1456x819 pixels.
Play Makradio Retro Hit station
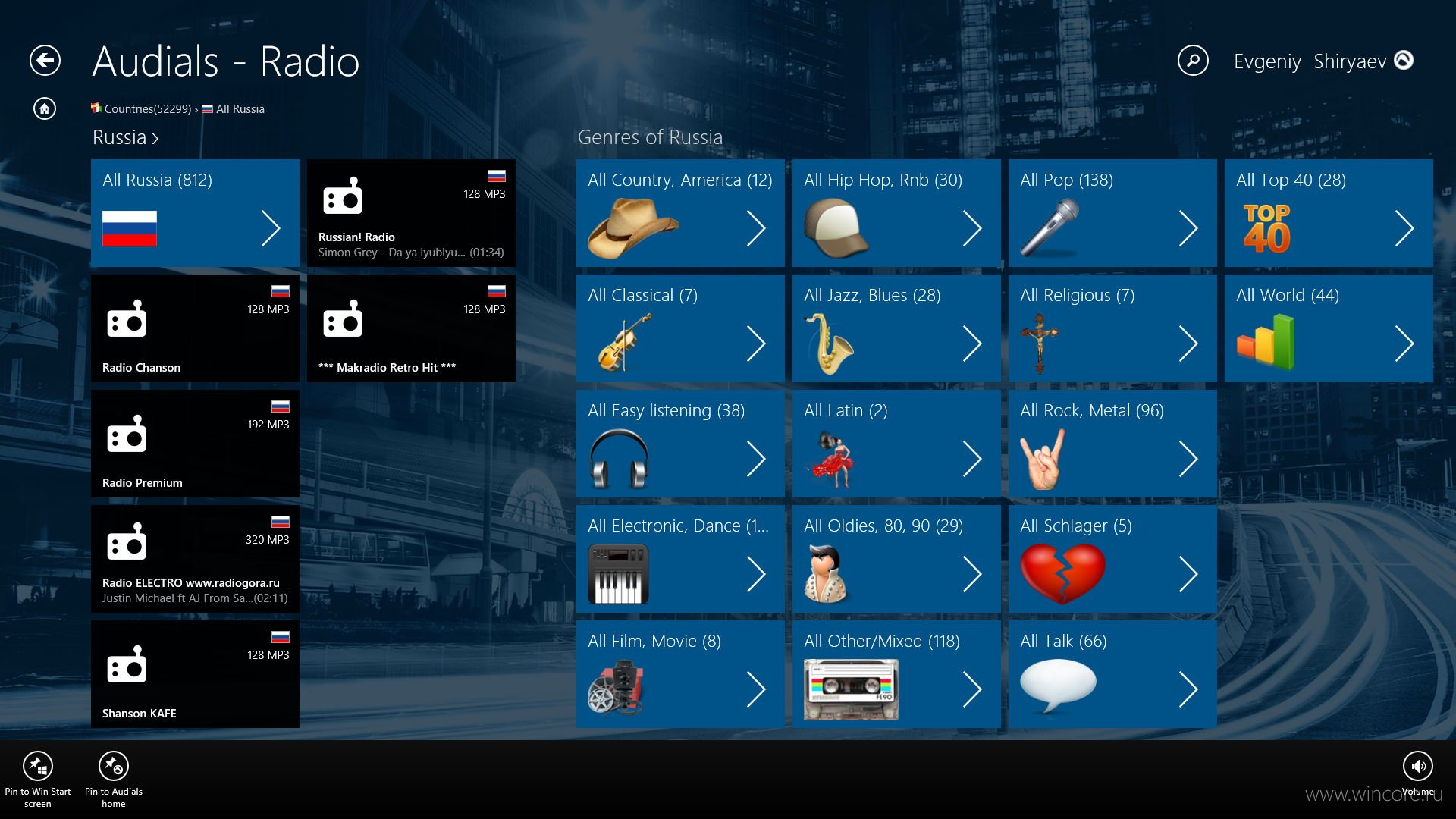[x=411, y=328]
